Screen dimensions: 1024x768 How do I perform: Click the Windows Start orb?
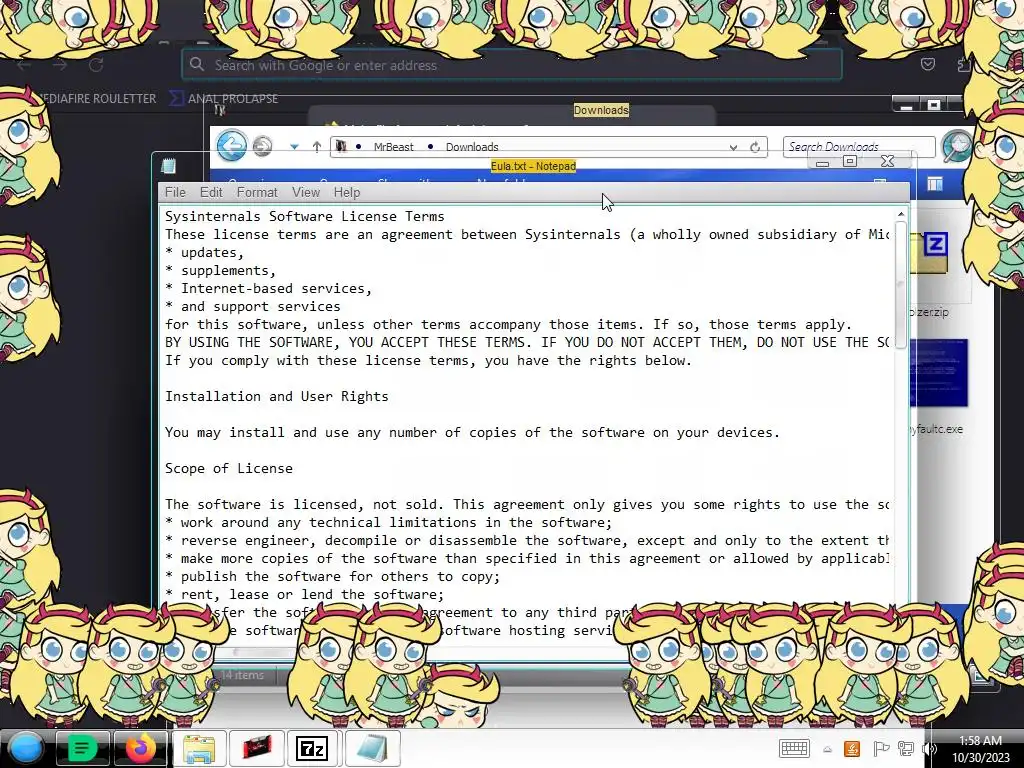tap(25, 748)
